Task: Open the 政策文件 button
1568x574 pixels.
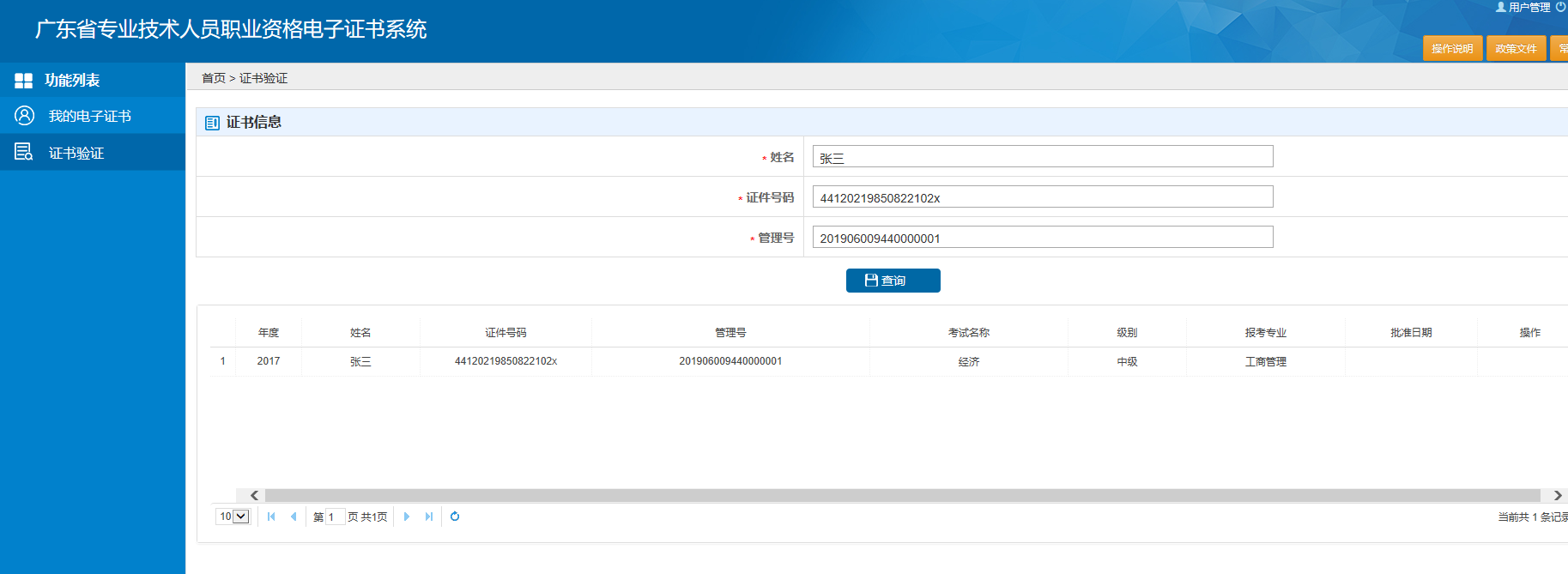Action: click(x=1516, y=49)
